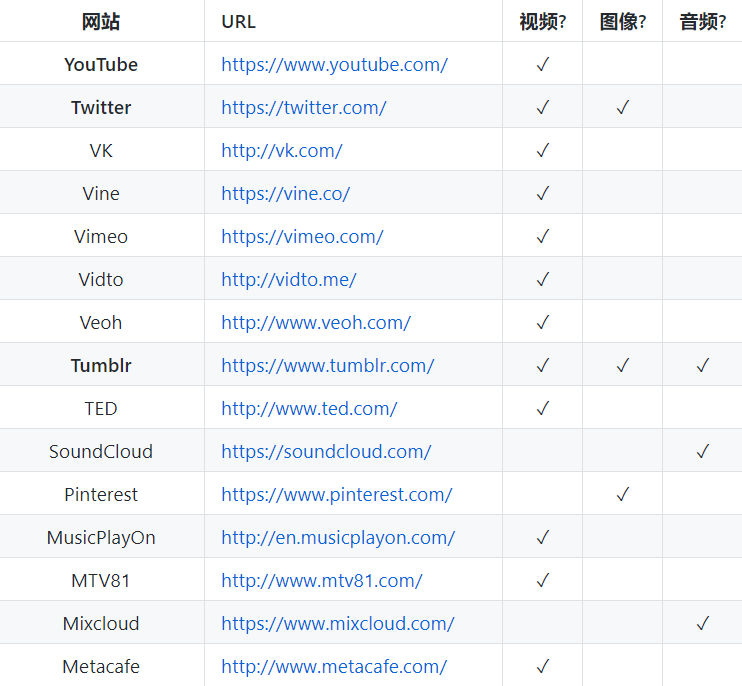Select the Vimeo site name
742x686 pixels.
coord(101,237)
